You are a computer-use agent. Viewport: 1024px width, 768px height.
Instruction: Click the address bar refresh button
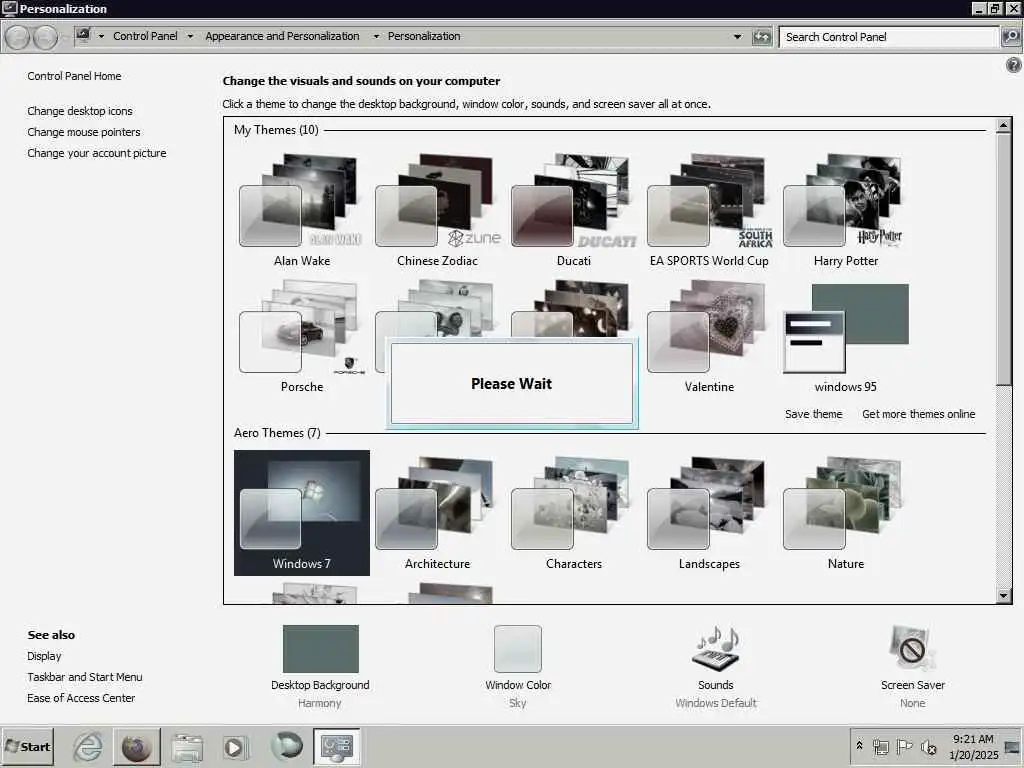tap(761, 37)
